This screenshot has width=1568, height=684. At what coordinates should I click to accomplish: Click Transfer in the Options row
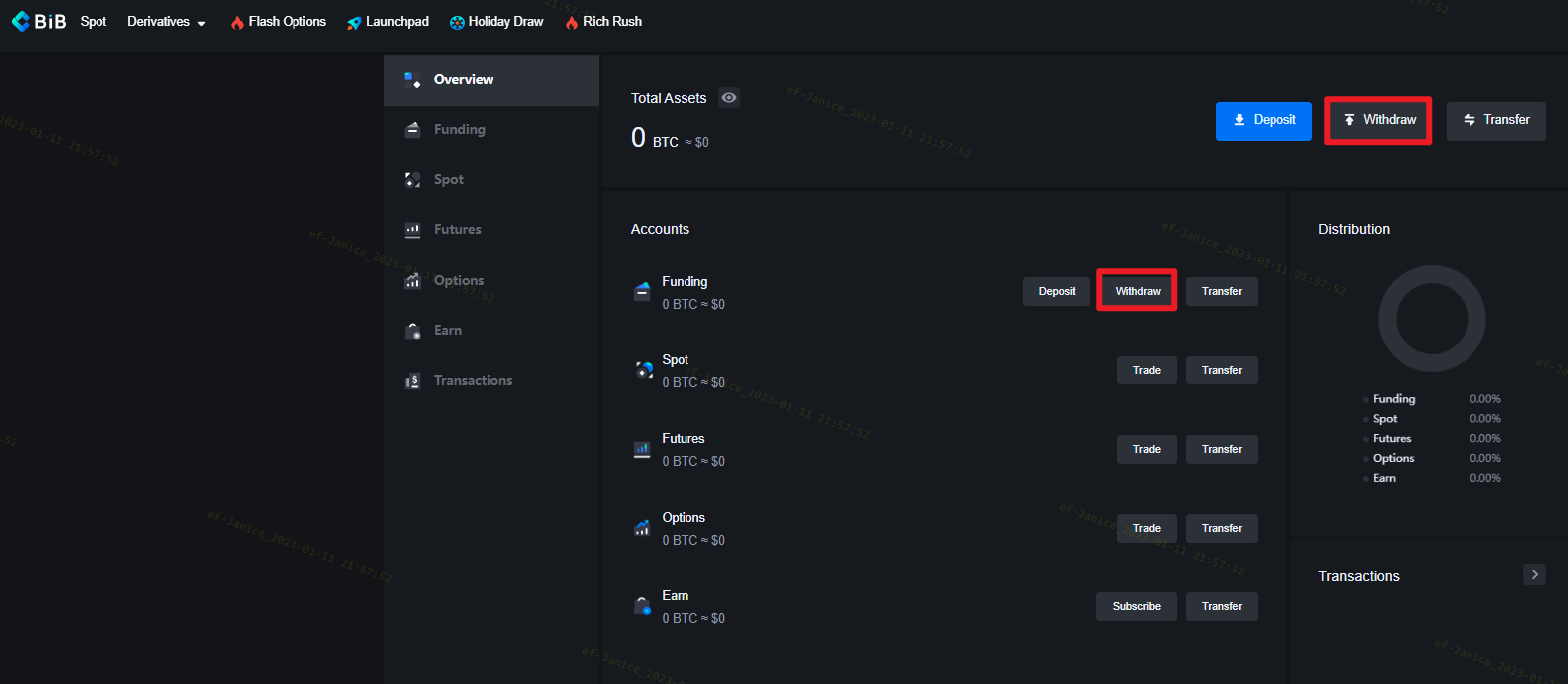(x=1222, y=528)
